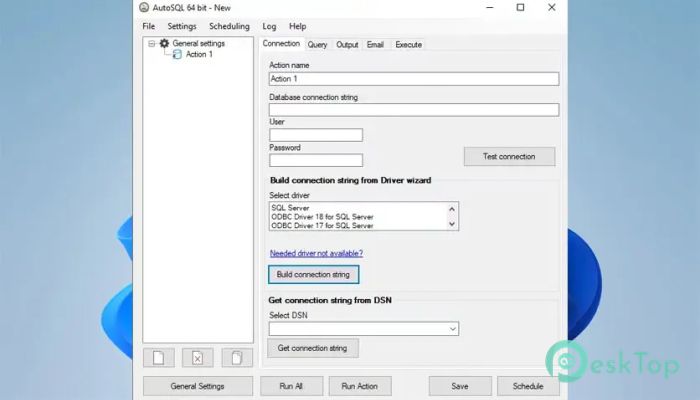The height and width of the screenshot is (400, 700).
Task: Switch to the Output tab
Action: click(347, 45)
